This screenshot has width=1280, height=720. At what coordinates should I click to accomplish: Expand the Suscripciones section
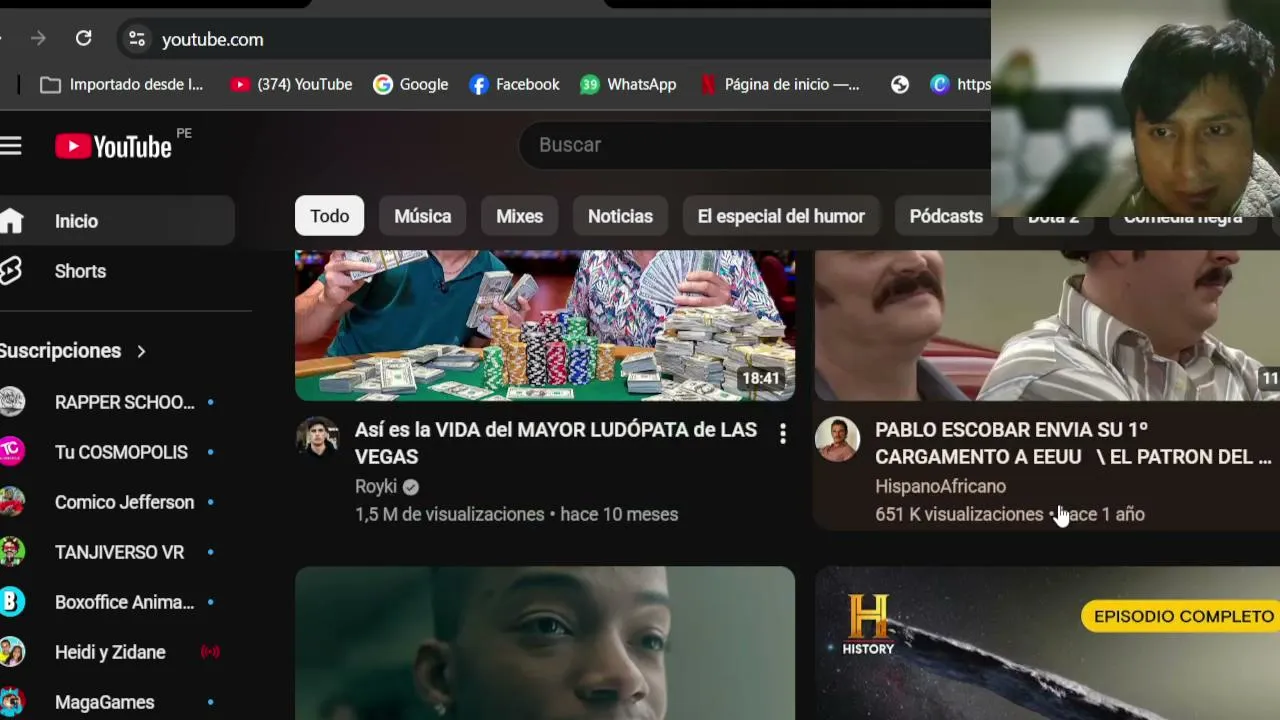(x=73, y=351)
